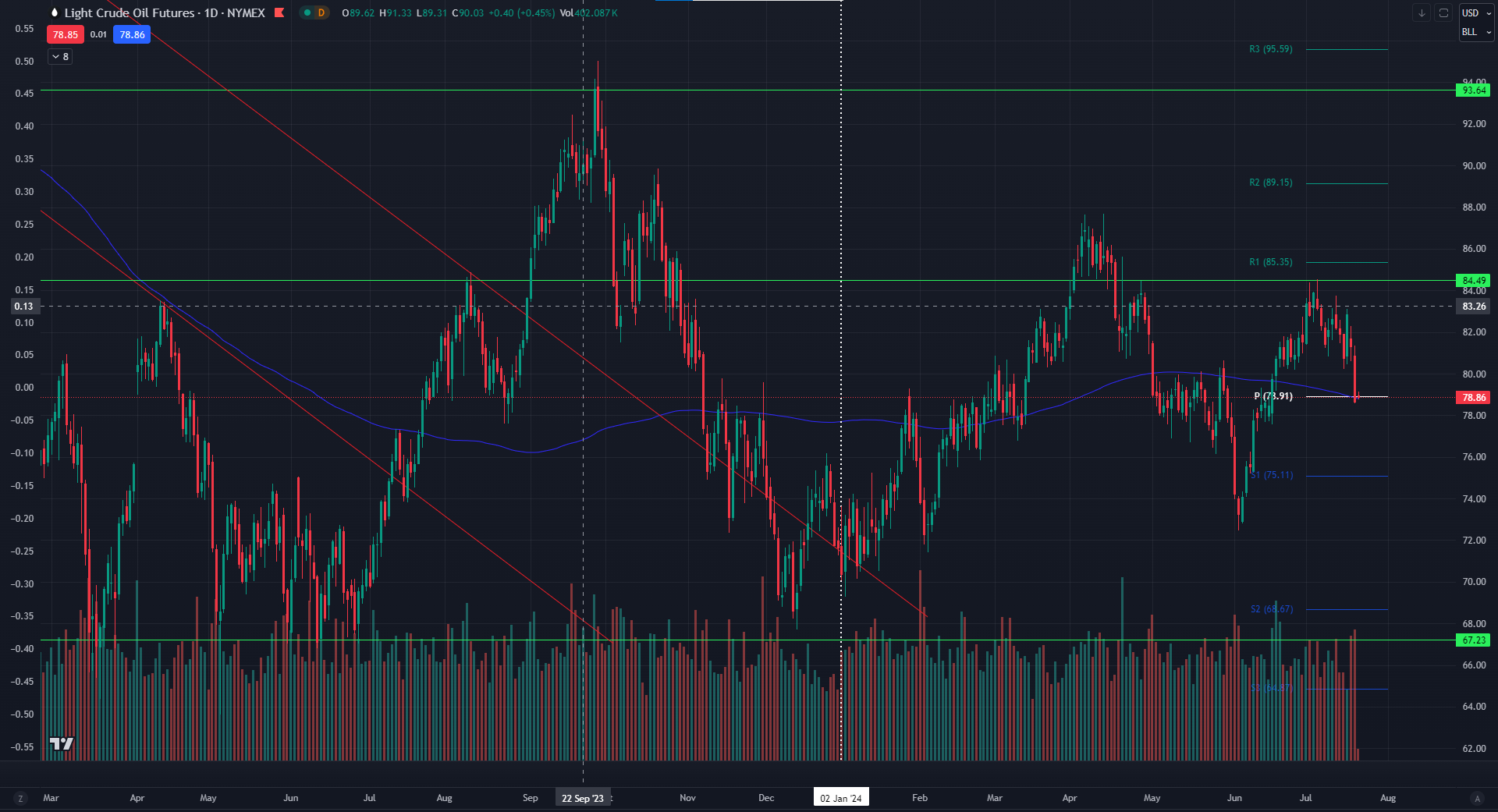Click the 22 Sep '23 date marker

[583, 798]
